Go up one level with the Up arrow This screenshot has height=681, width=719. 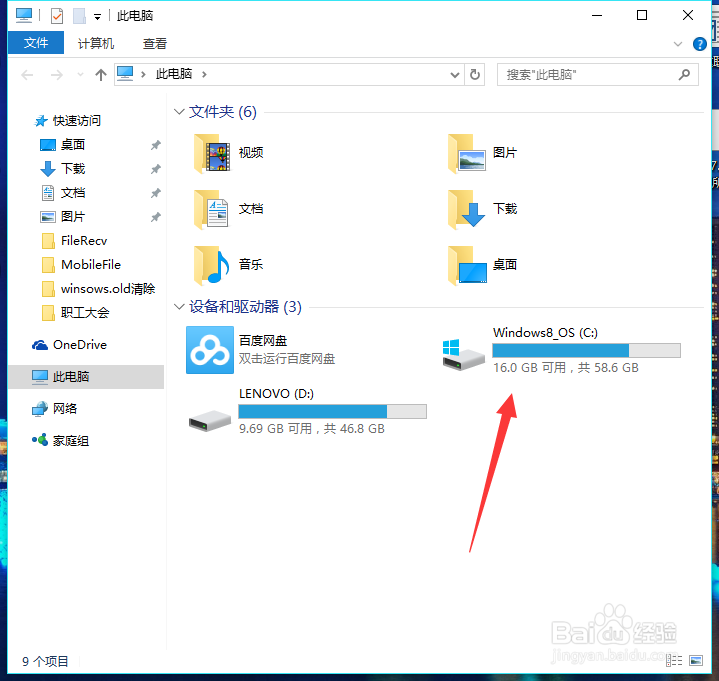coord(101,74)
